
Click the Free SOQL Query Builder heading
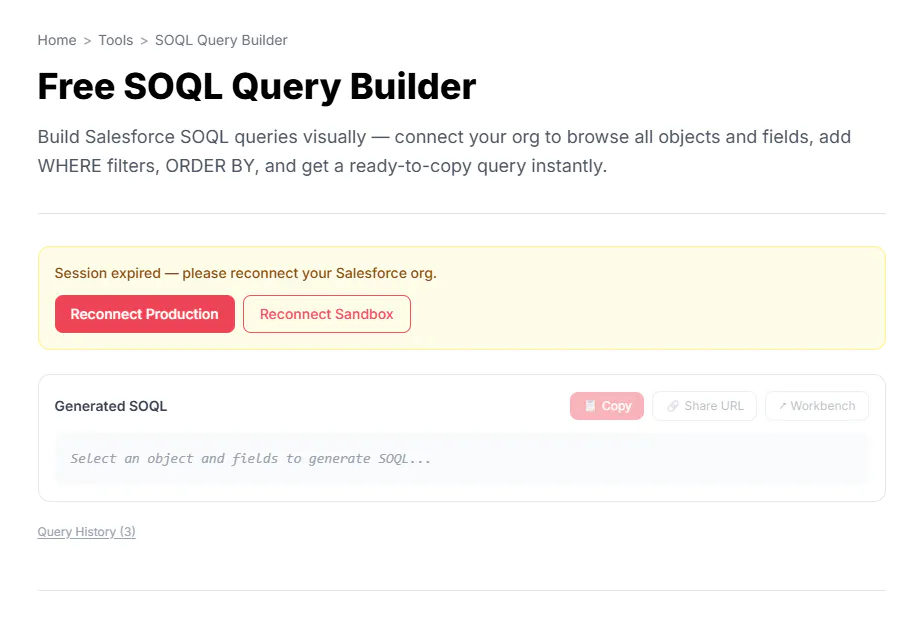click(x=257, y=87)
